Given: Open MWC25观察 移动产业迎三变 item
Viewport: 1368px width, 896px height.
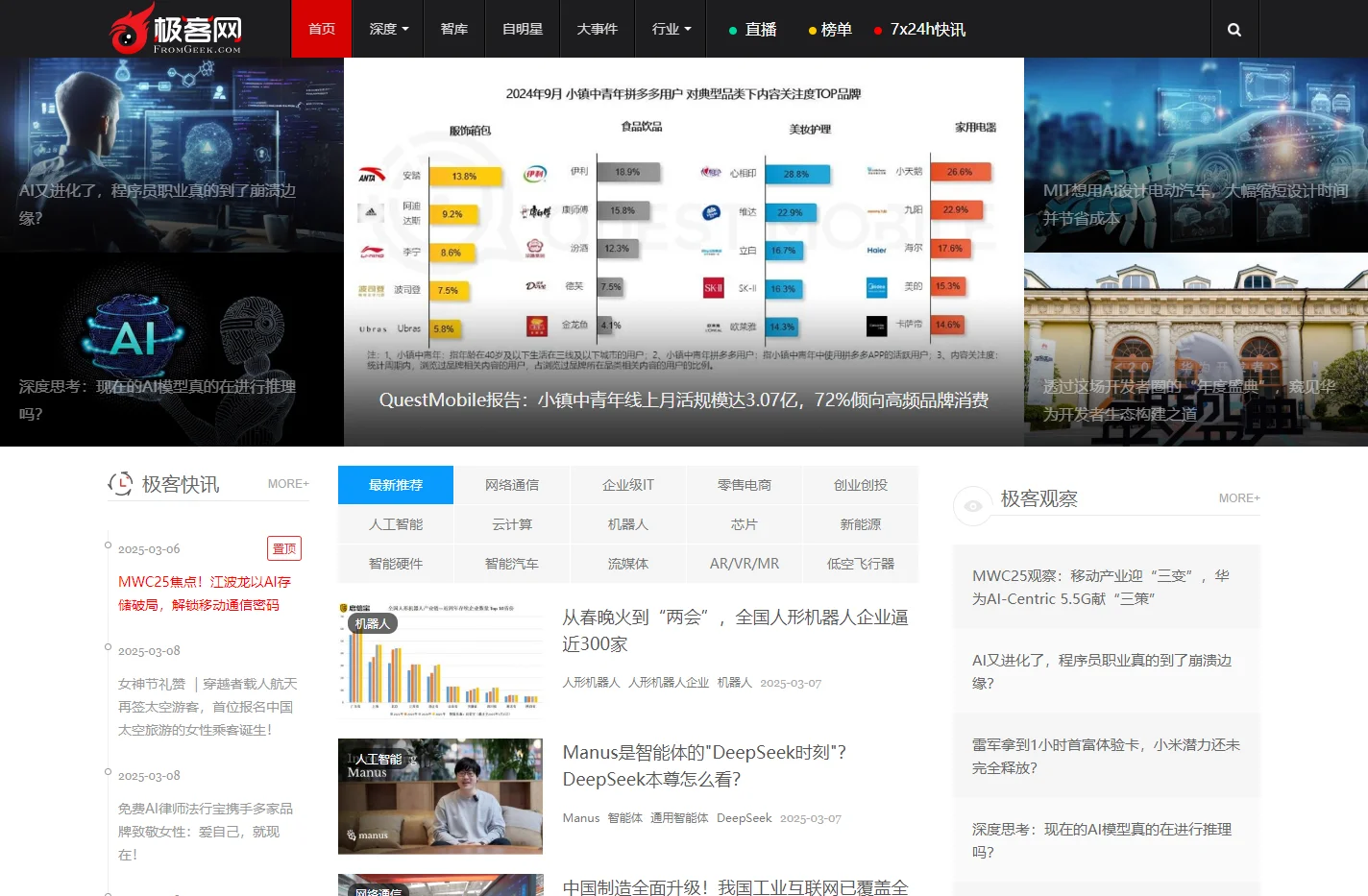Looking at the screenshot, I should tap(1101, 587).
